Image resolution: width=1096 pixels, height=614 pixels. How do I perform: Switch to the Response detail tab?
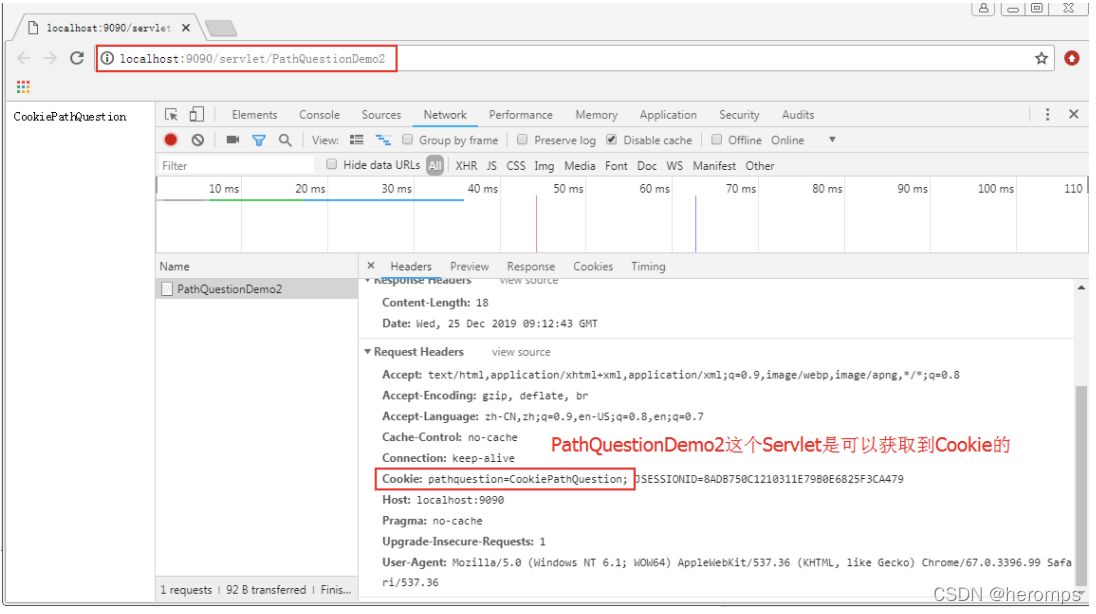pos(531,266)
